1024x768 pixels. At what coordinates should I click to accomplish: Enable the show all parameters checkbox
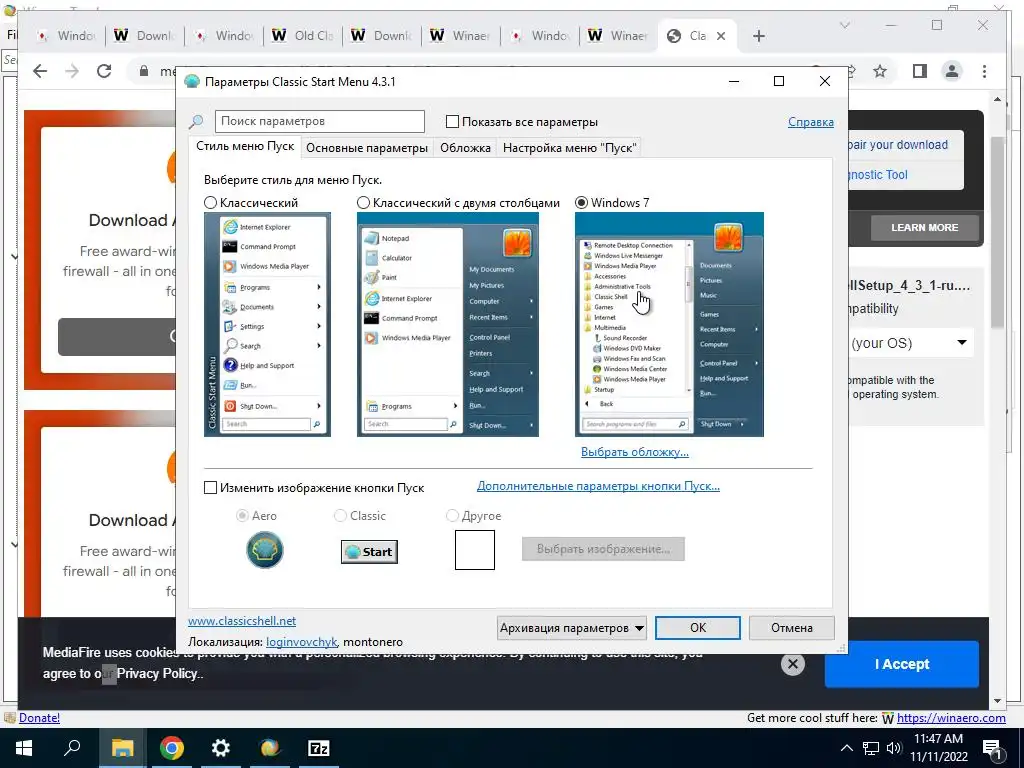point(452,121)
